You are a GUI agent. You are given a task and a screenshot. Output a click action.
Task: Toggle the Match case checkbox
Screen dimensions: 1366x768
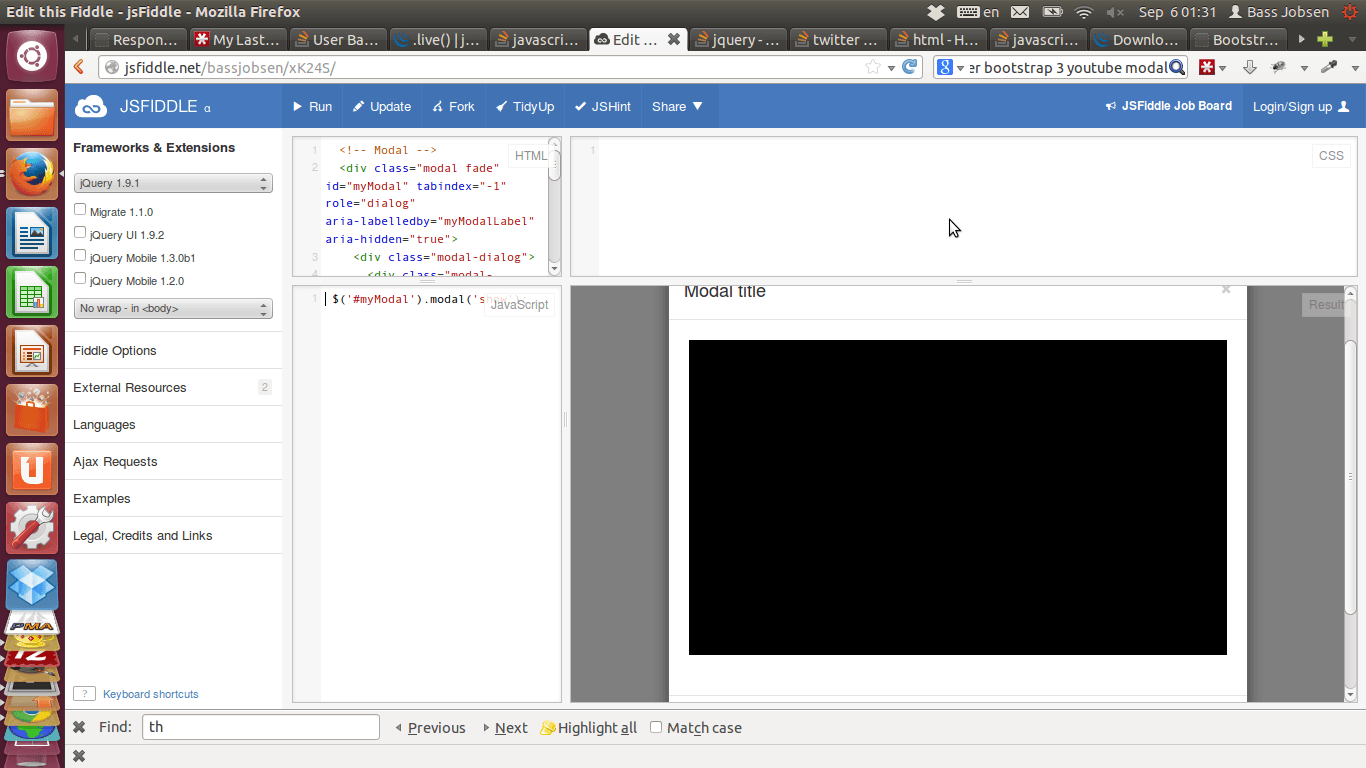[x=656, y=727]
